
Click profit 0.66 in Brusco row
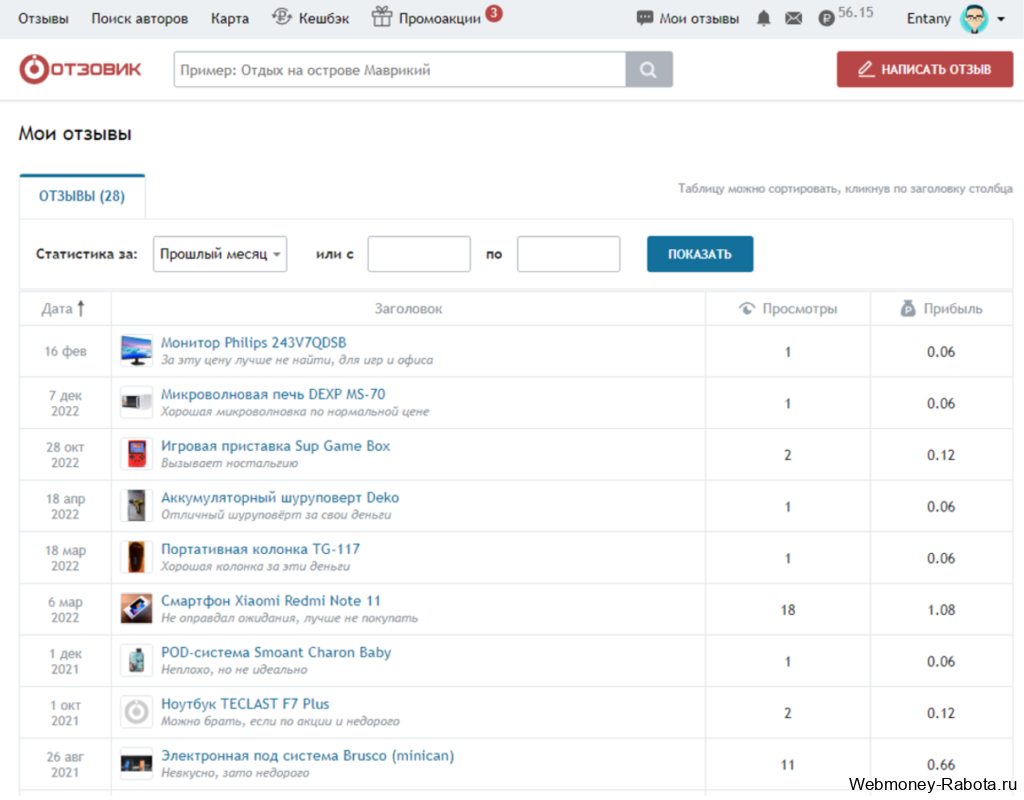coord(941,764)
